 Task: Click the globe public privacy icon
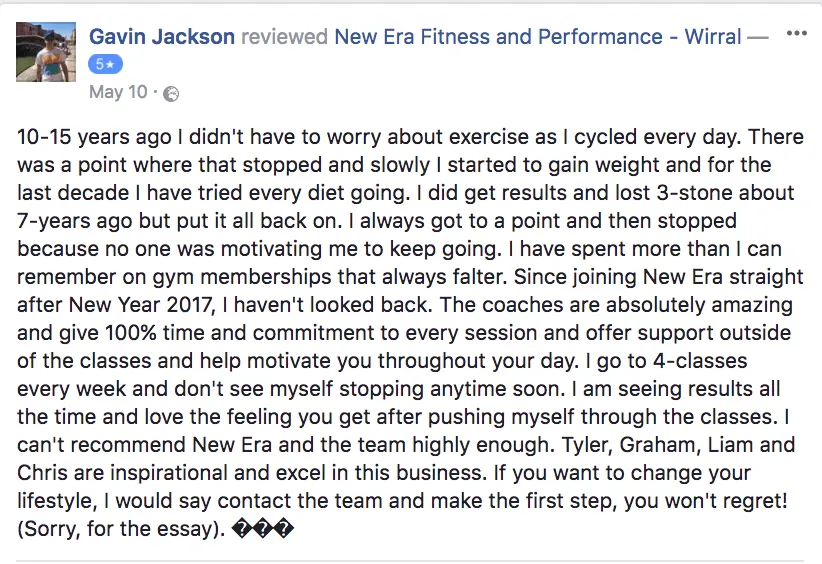click(x=171, y=93)
